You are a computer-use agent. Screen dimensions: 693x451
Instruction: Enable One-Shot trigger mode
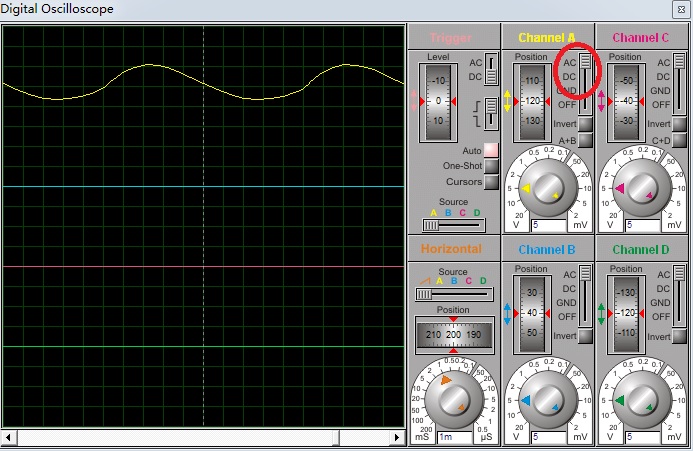tap(491, 166)
